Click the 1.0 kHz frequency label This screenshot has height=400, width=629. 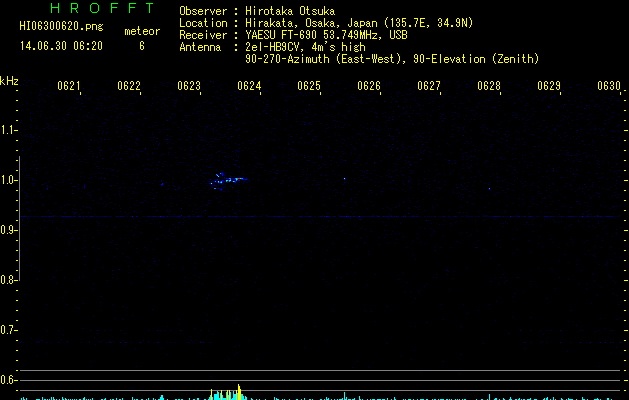coord(8,180)
